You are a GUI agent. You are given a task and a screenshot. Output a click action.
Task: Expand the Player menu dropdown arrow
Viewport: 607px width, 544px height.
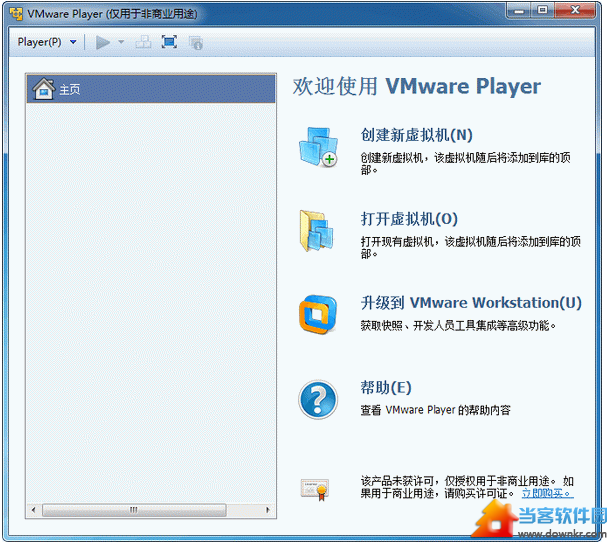point(73,42)
